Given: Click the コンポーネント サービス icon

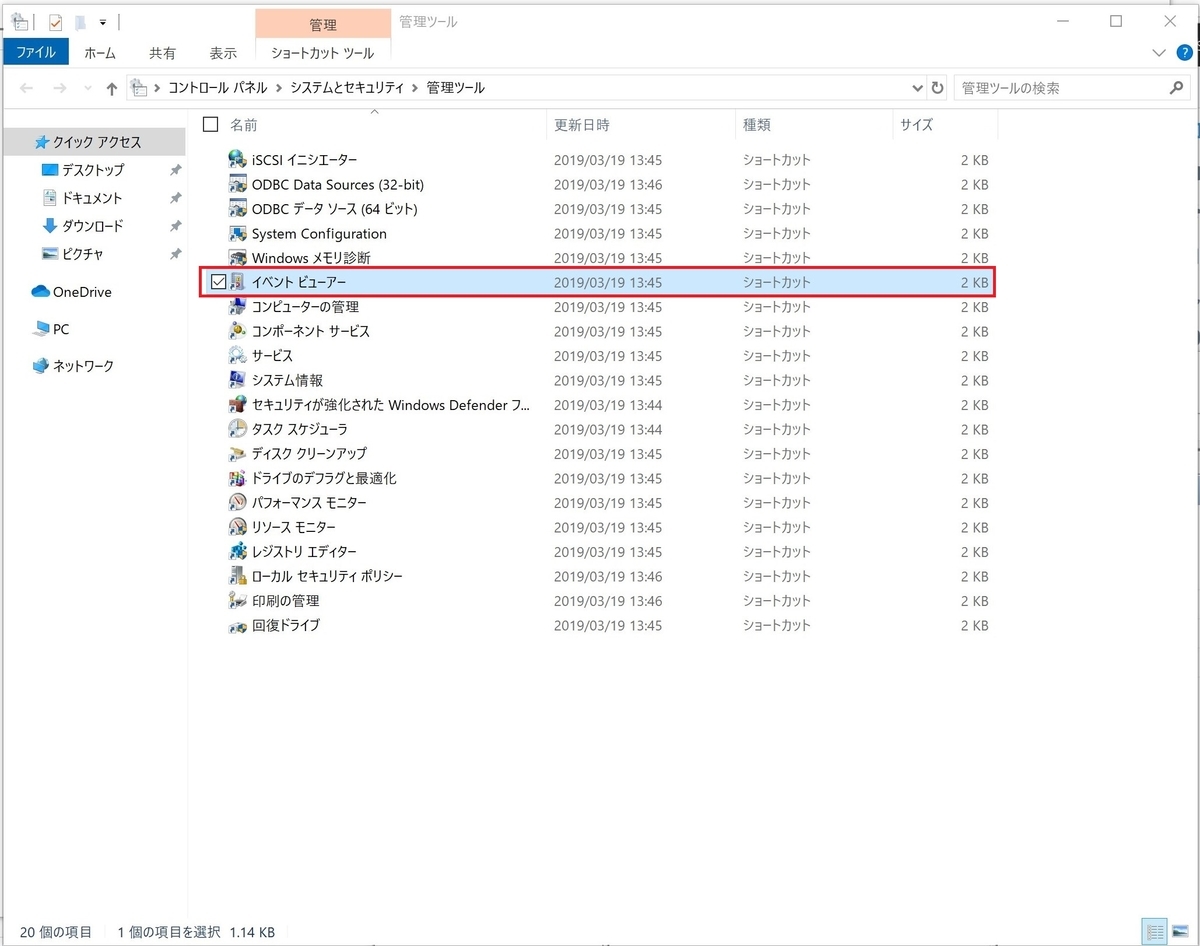Looking at the screenshot, I should pyautogui.click(x=237, y=331).
